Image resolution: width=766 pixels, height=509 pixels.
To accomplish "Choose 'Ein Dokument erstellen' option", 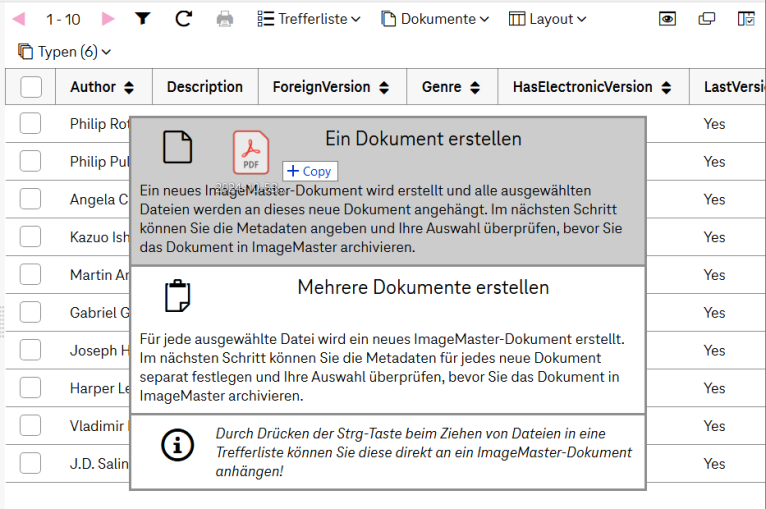I will tap(388, 191).
